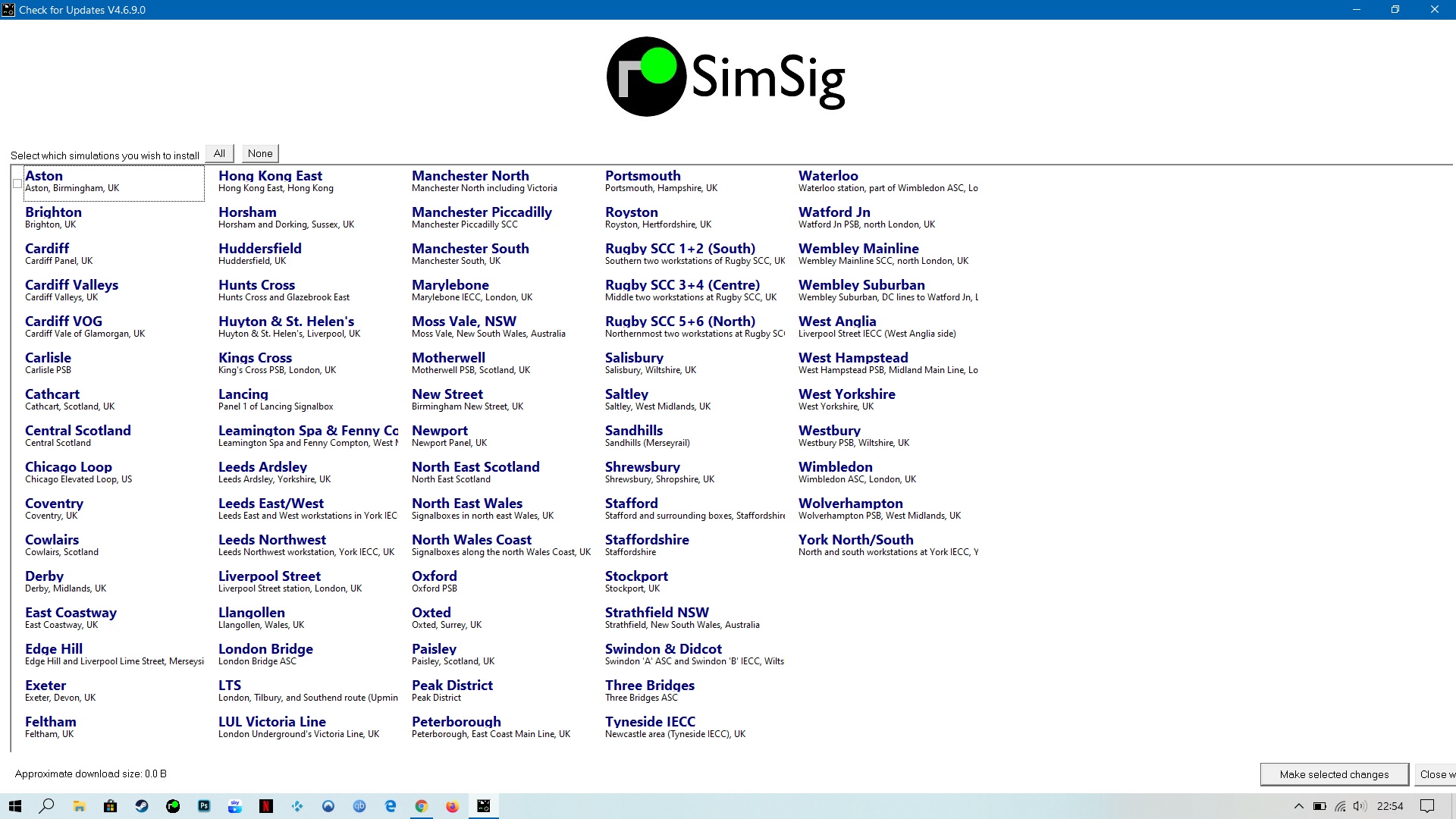Select the Brighton simulation
Screen dimensions: 1456x819
[53, 217]
